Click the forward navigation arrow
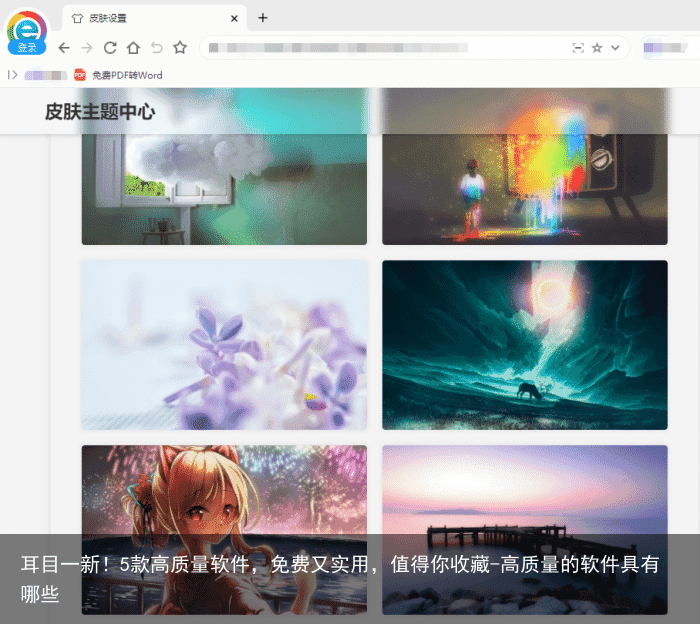Viewport: 700px width, 624px height. [x=87, y=47]
